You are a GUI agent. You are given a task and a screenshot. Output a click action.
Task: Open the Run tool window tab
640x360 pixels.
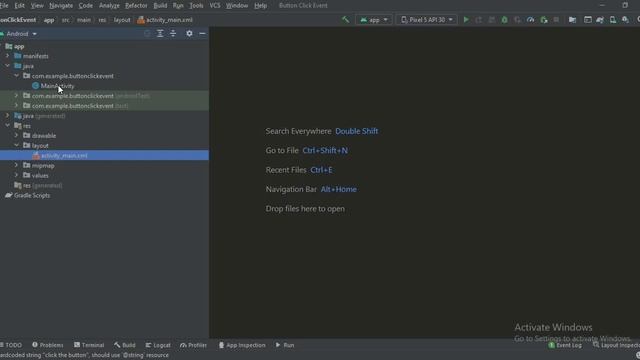click(285, 345)
